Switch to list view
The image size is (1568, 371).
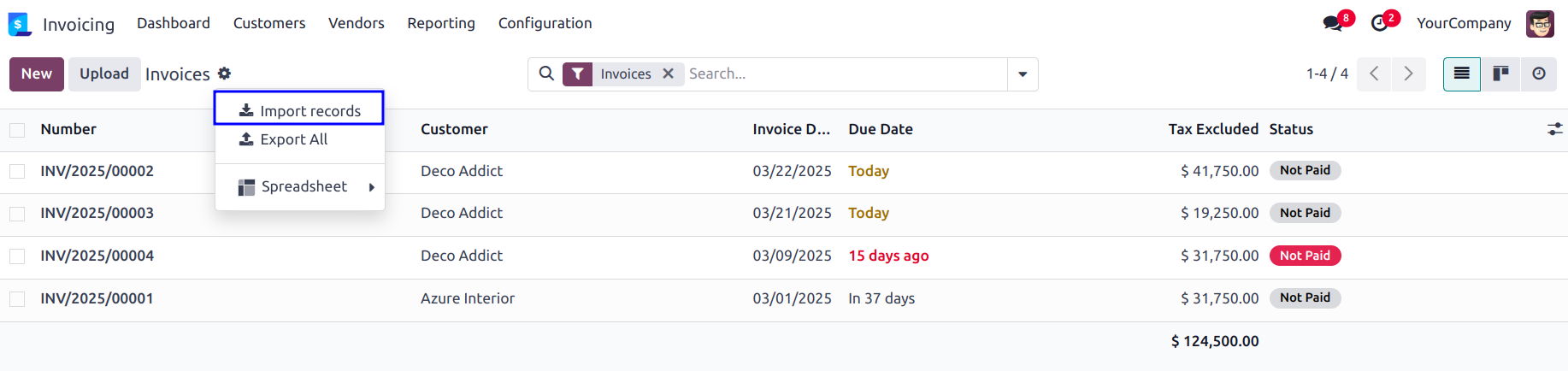pyautogui.click(x=1462, y=74)
